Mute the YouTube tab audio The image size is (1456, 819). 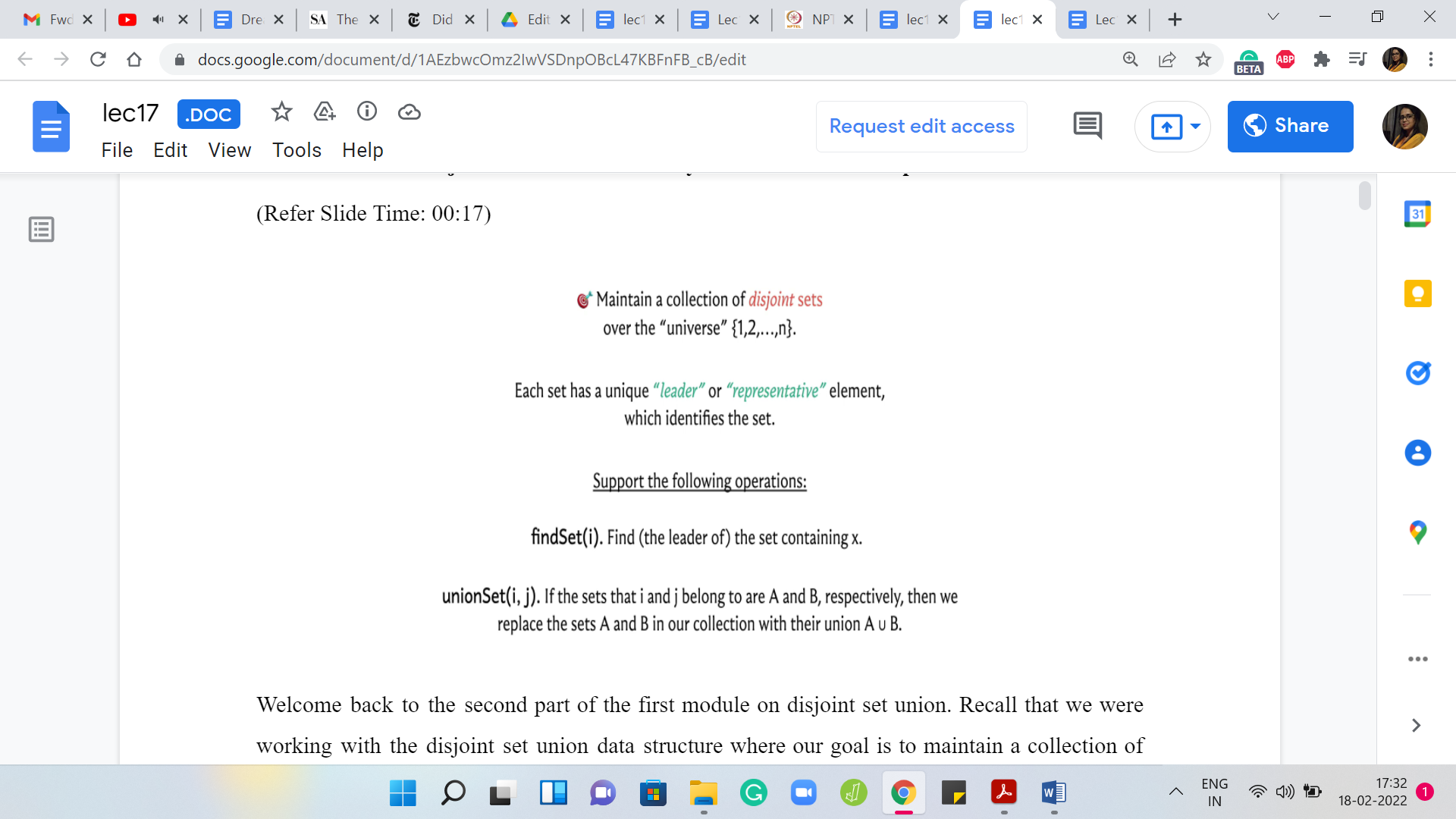click(158, 20)
